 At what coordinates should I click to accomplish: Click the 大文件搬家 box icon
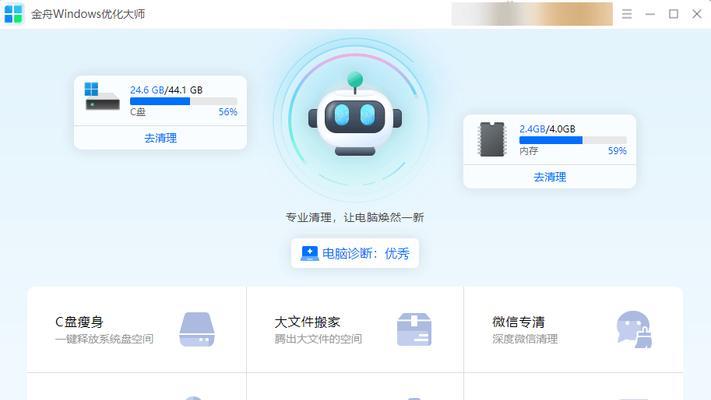(414, 329)
